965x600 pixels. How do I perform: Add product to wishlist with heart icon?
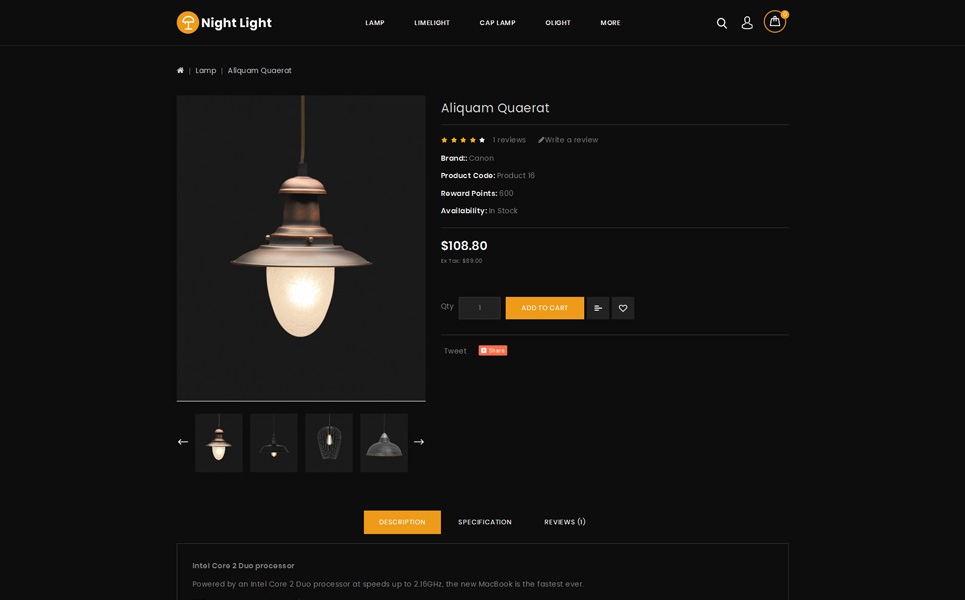pos(623,308)
